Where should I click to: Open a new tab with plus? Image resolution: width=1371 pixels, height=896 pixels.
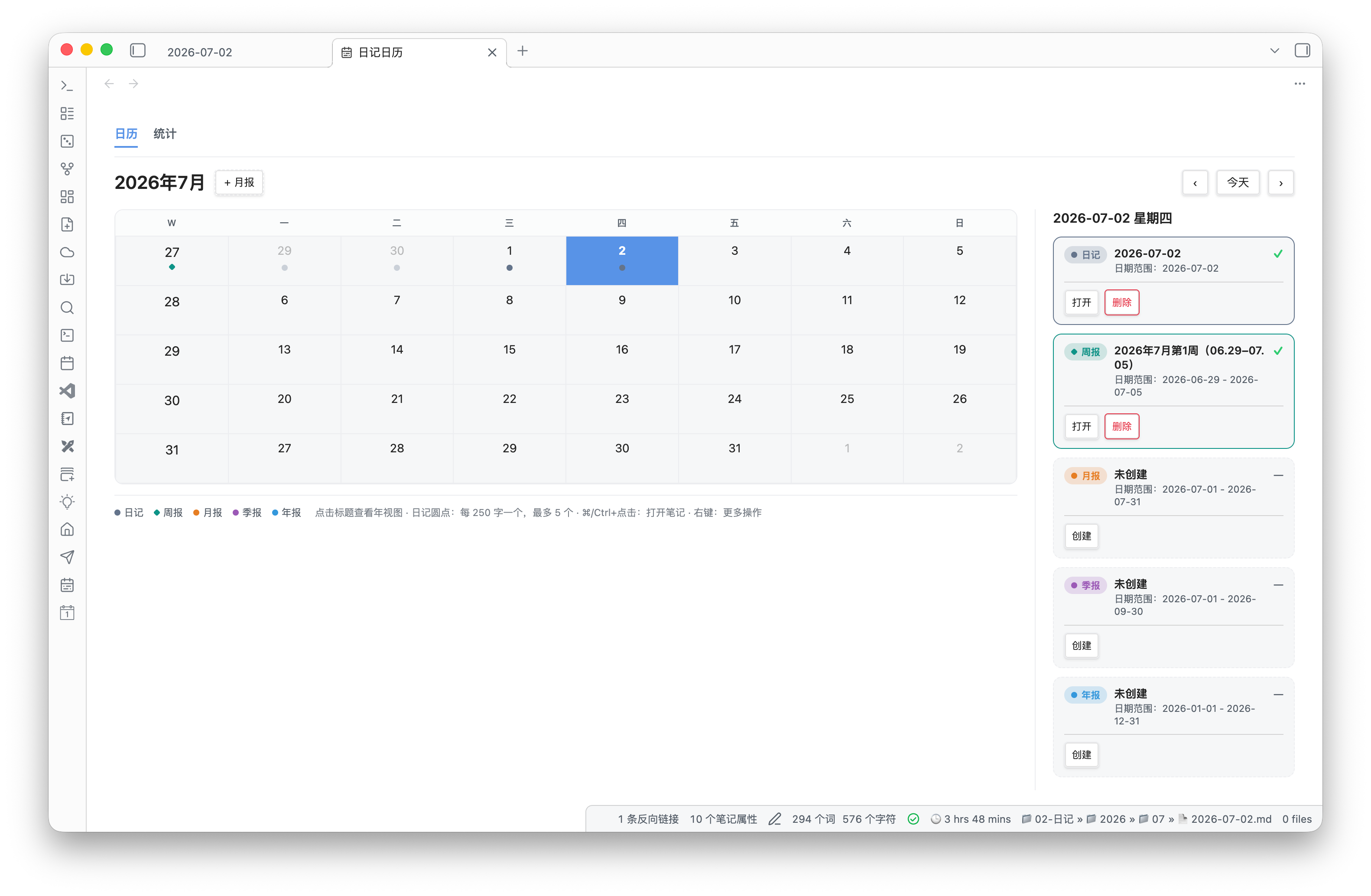523,51
